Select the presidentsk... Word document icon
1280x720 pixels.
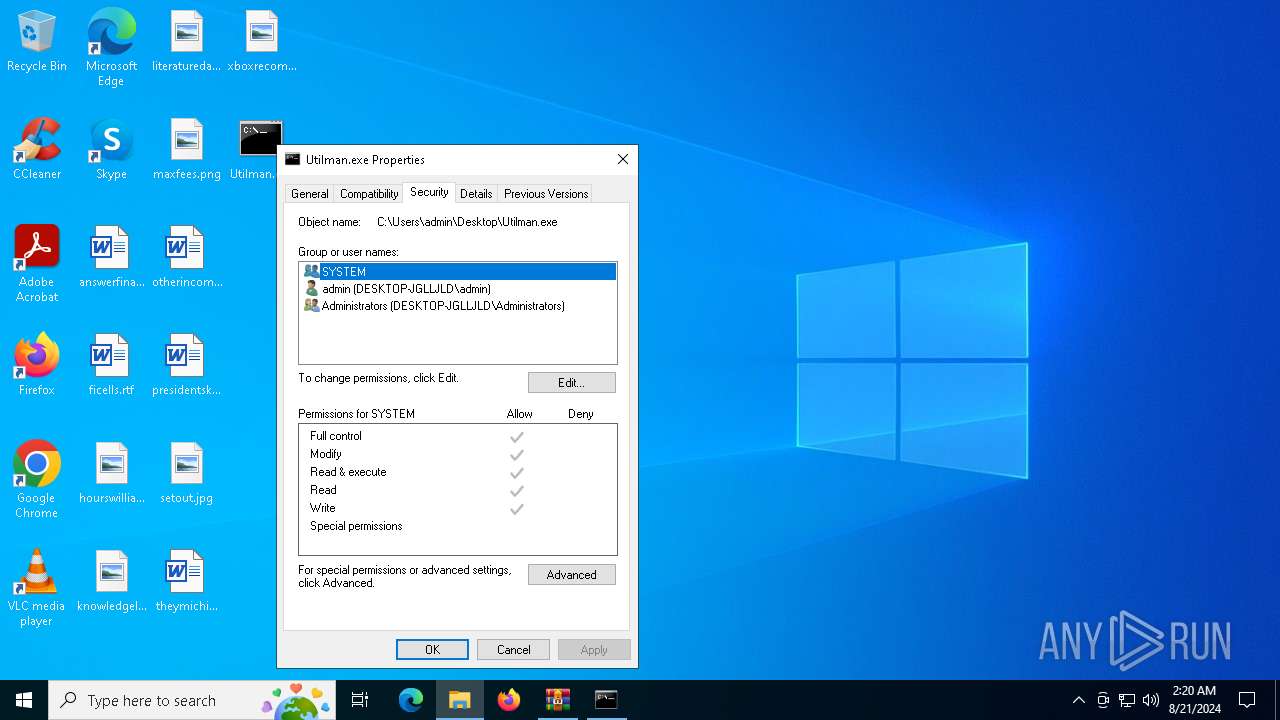(186, 366)
